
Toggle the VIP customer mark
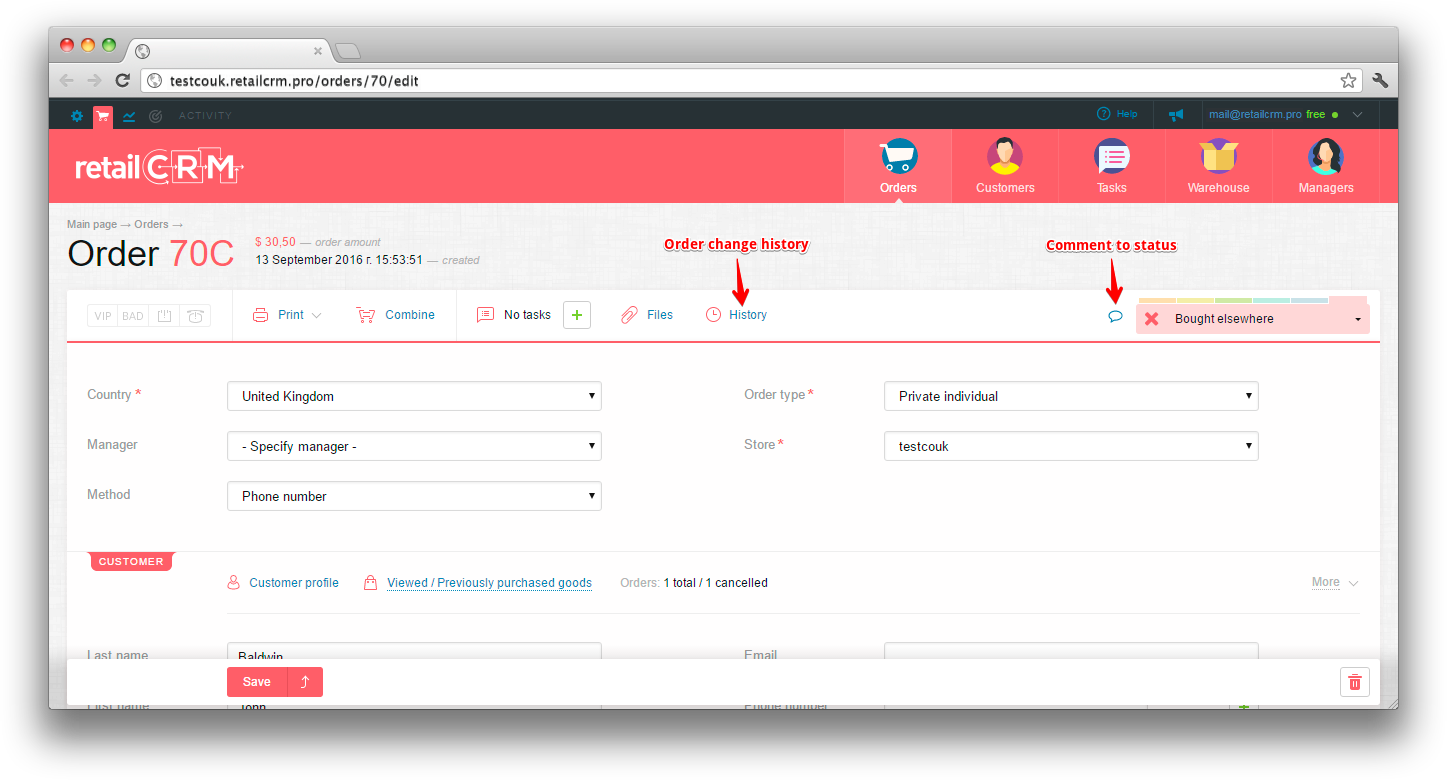[102, 316]
